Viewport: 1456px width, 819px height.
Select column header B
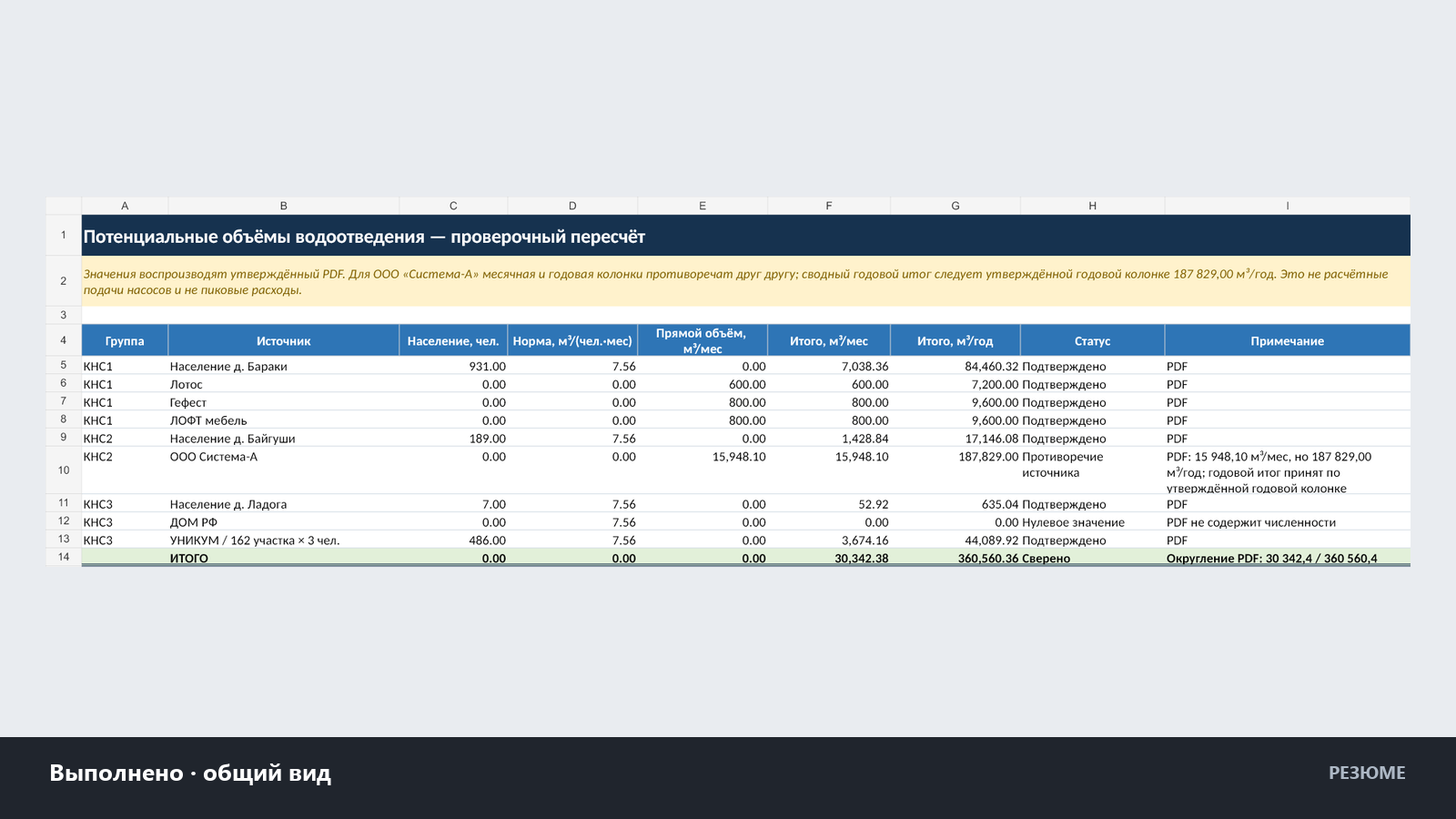[284, 206]
